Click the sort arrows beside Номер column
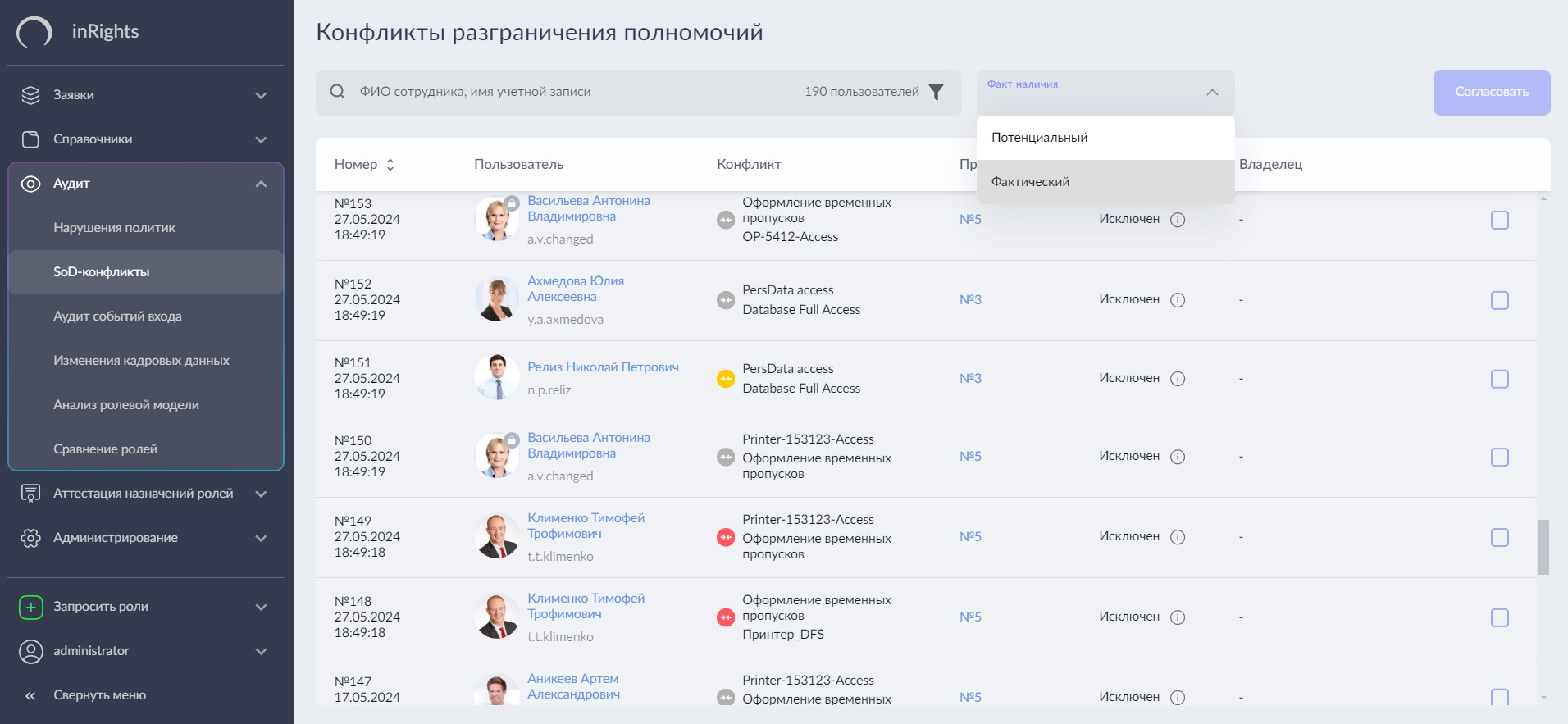 (x=390, y=165)
